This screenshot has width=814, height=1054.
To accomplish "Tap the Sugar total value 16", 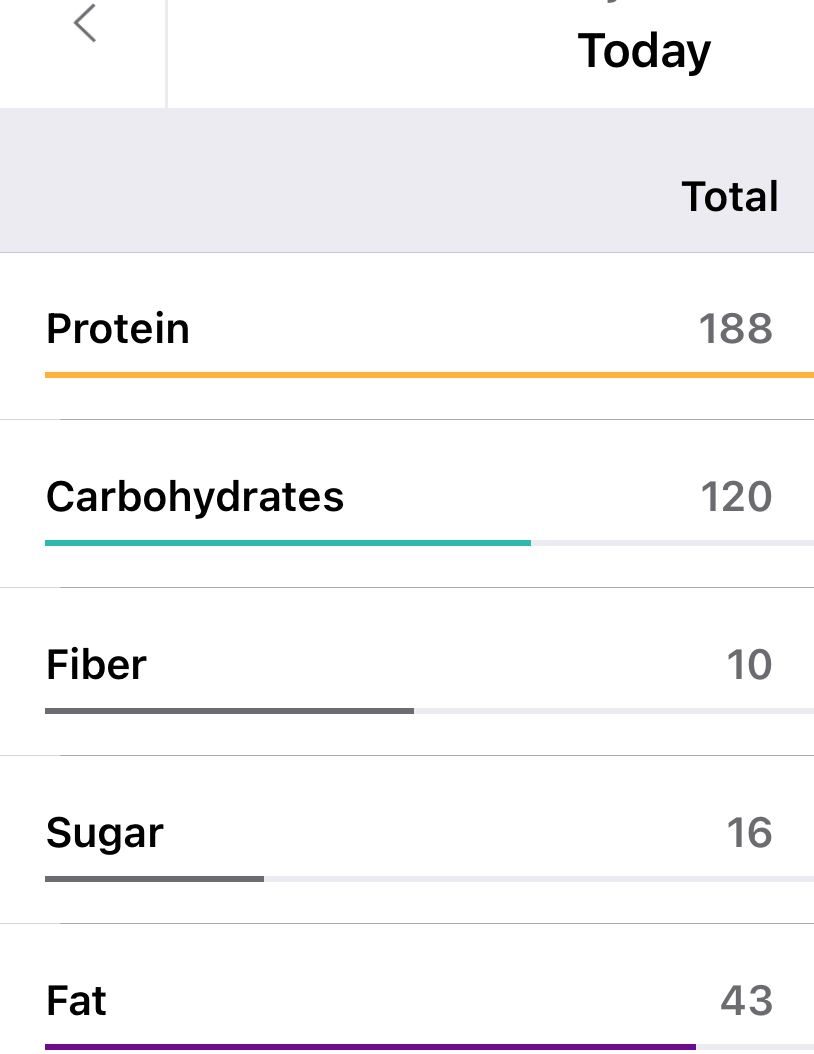I will [749, 833].
